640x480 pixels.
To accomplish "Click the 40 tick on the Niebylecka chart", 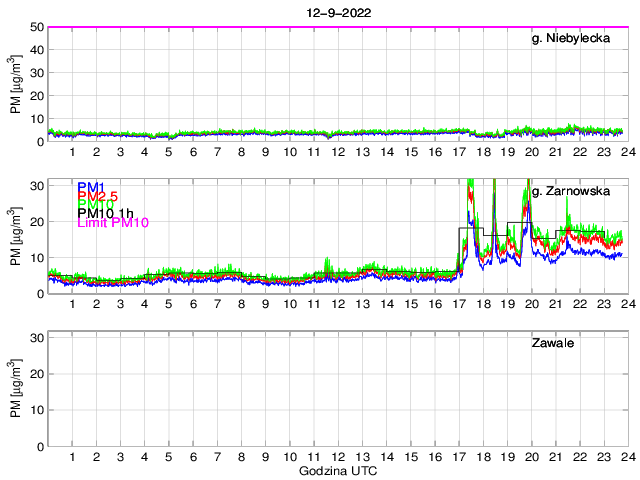I will 35,50.
